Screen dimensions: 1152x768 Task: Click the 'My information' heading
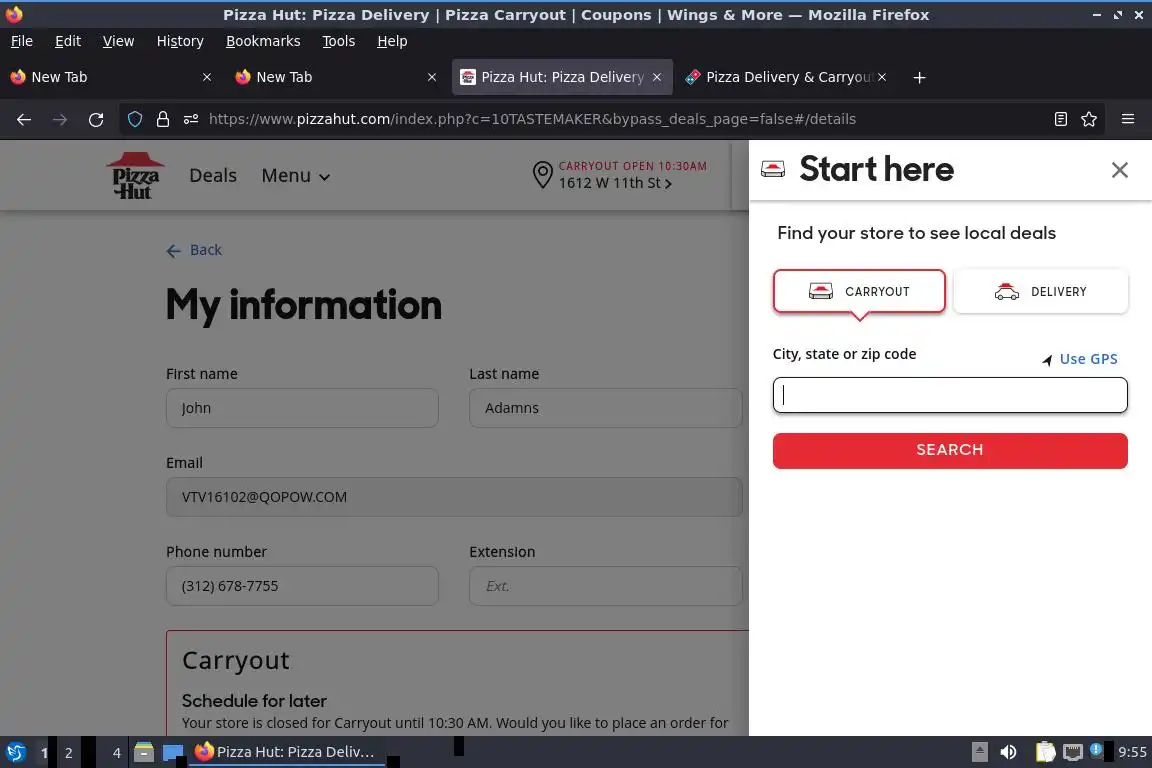(303, 305)
